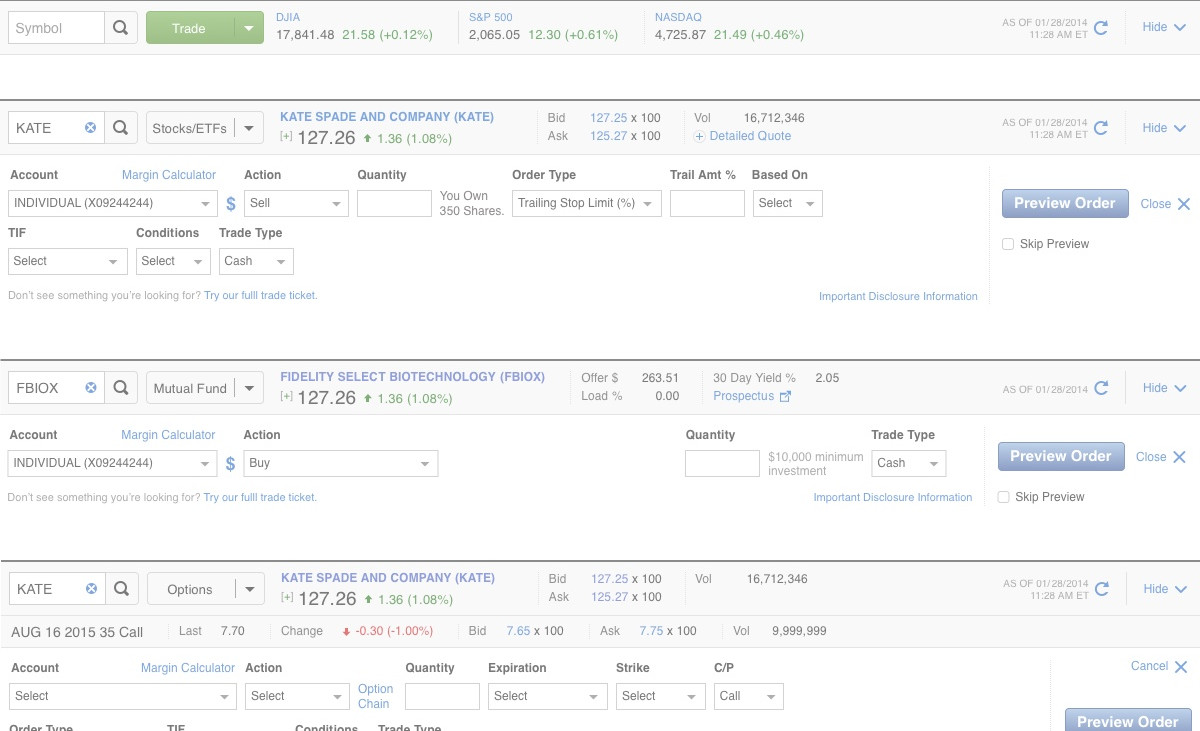Preview Order for the KATE stock sale

click(x=1065, y=203)
